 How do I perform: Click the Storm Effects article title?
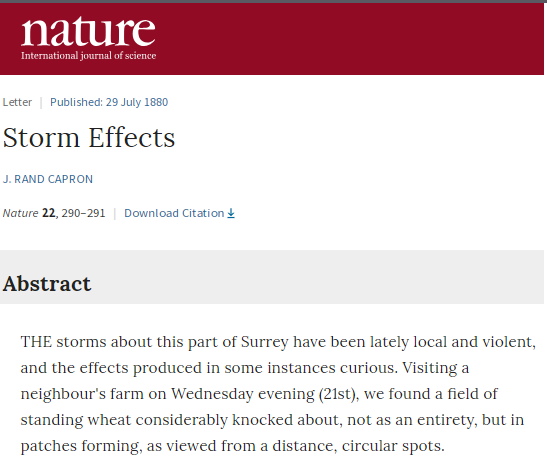(x=89, y=138)
